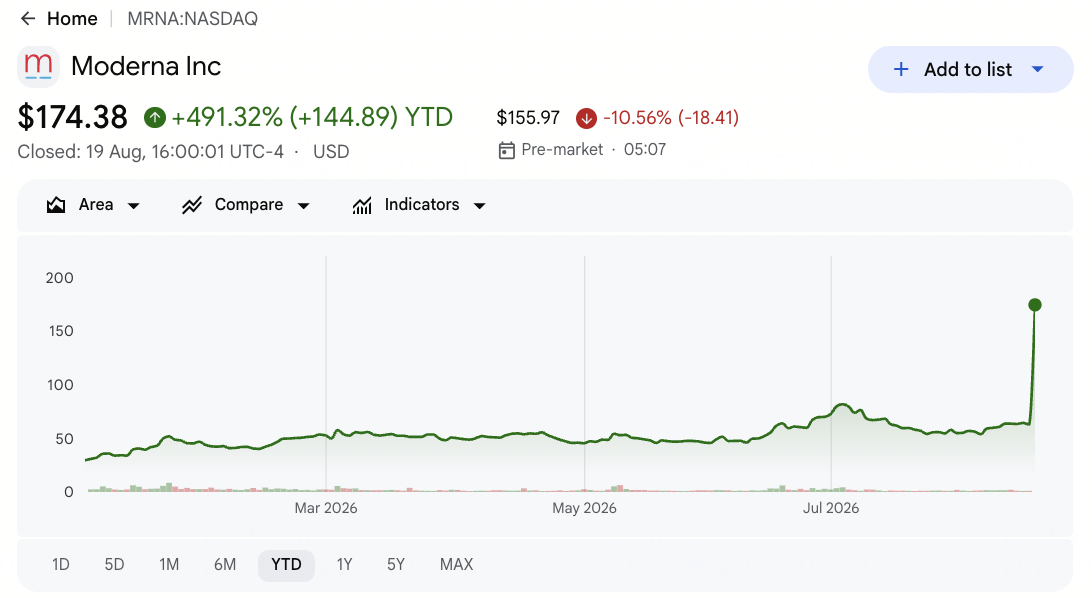
Task: Select the 6M time range tab
Action: [x=225, y=565]
